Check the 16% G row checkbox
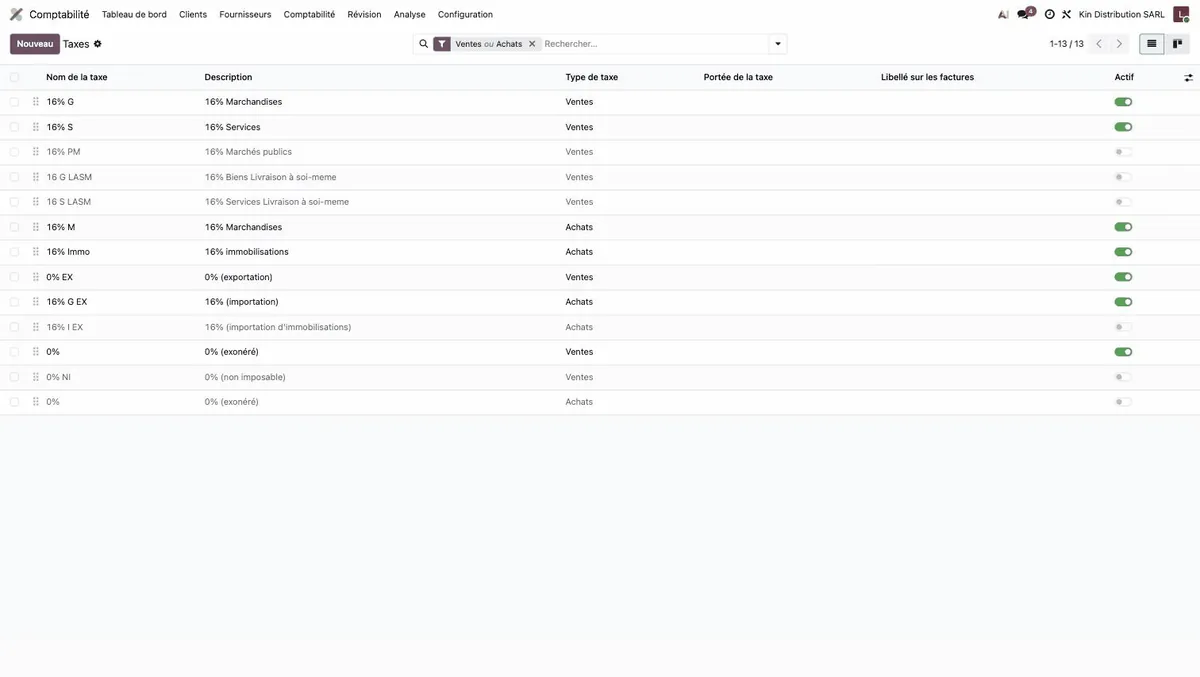 [x=14, y=102]
